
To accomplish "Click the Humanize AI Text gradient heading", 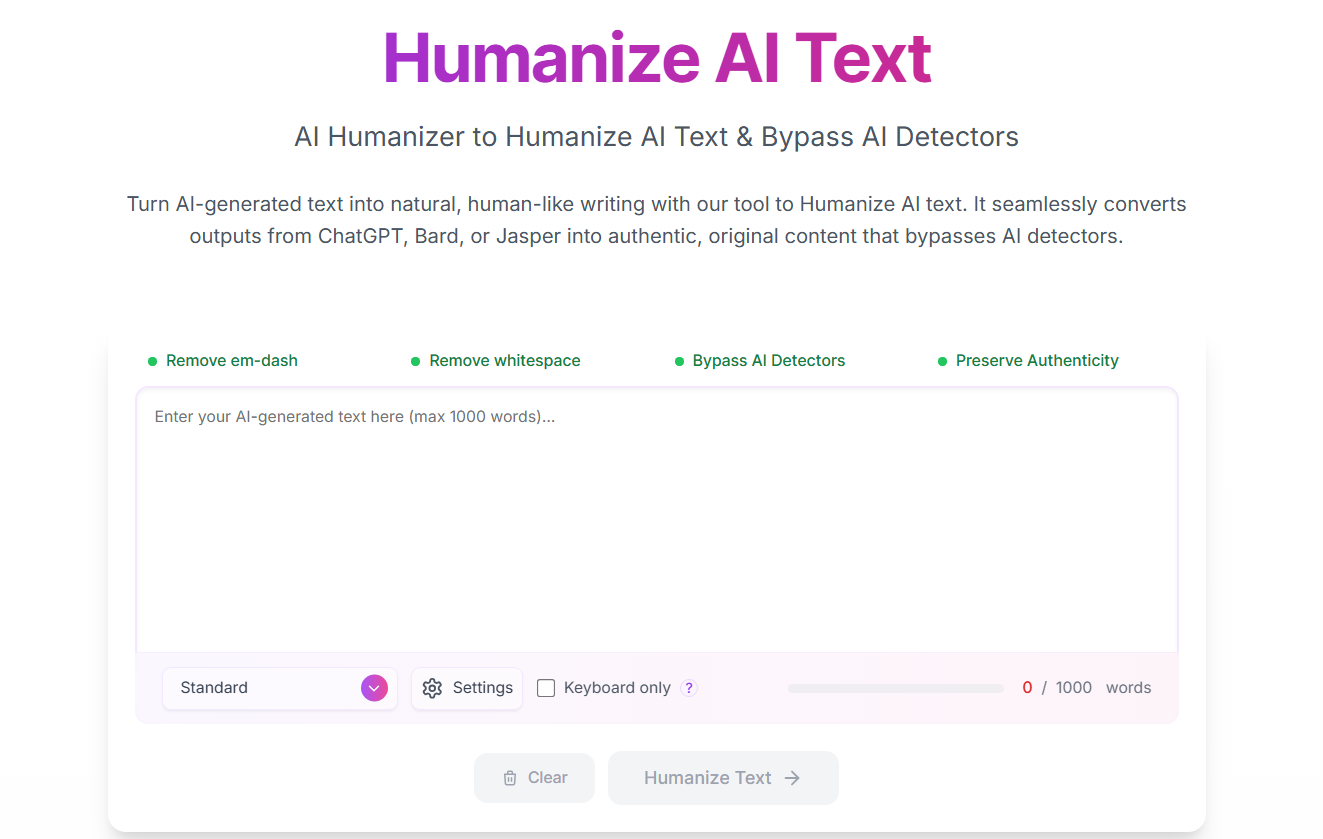I will [657, 58].
